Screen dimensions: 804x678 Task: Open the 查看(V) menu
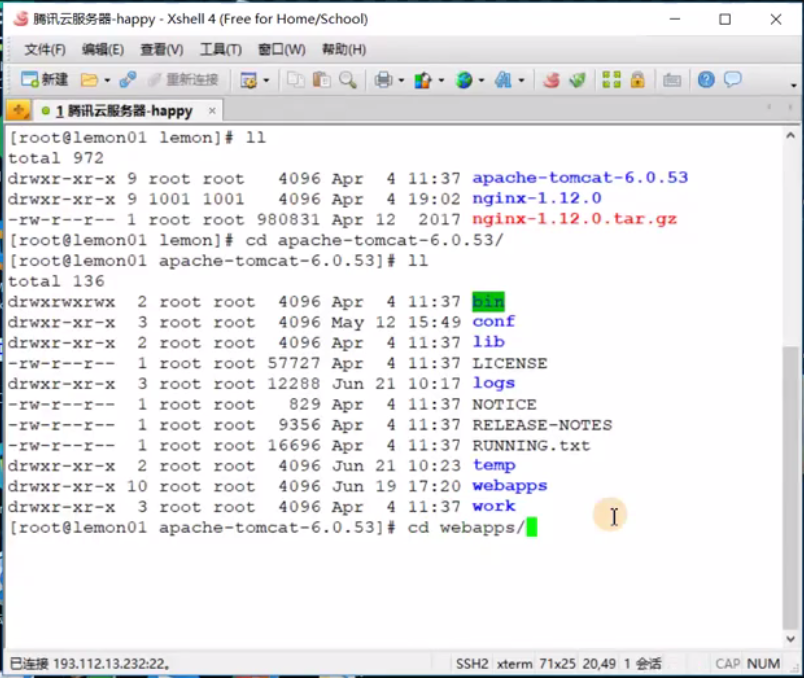[162, 50]
